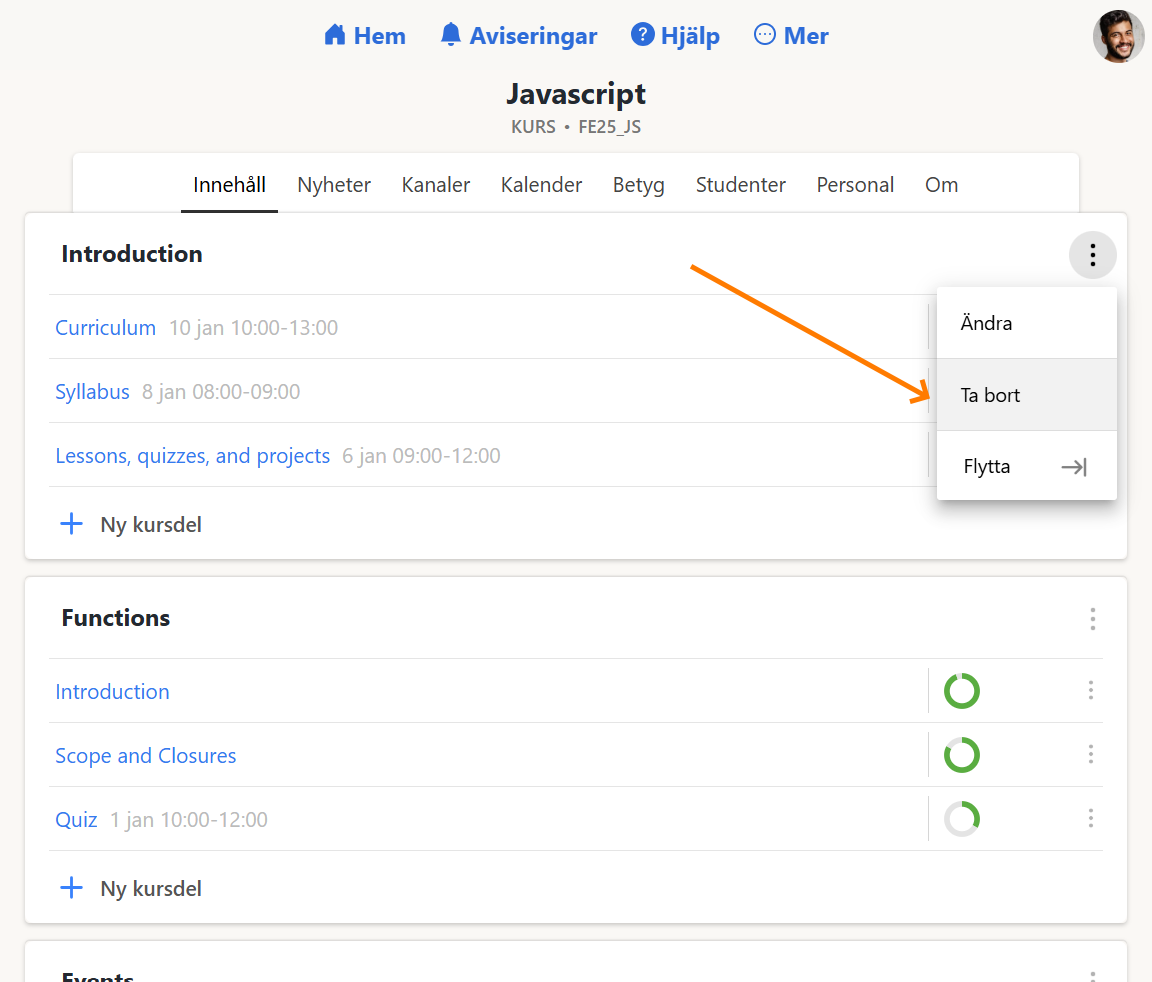Click the user profile avatar
Viewport: 1152px width, 982px height.
1118,37
